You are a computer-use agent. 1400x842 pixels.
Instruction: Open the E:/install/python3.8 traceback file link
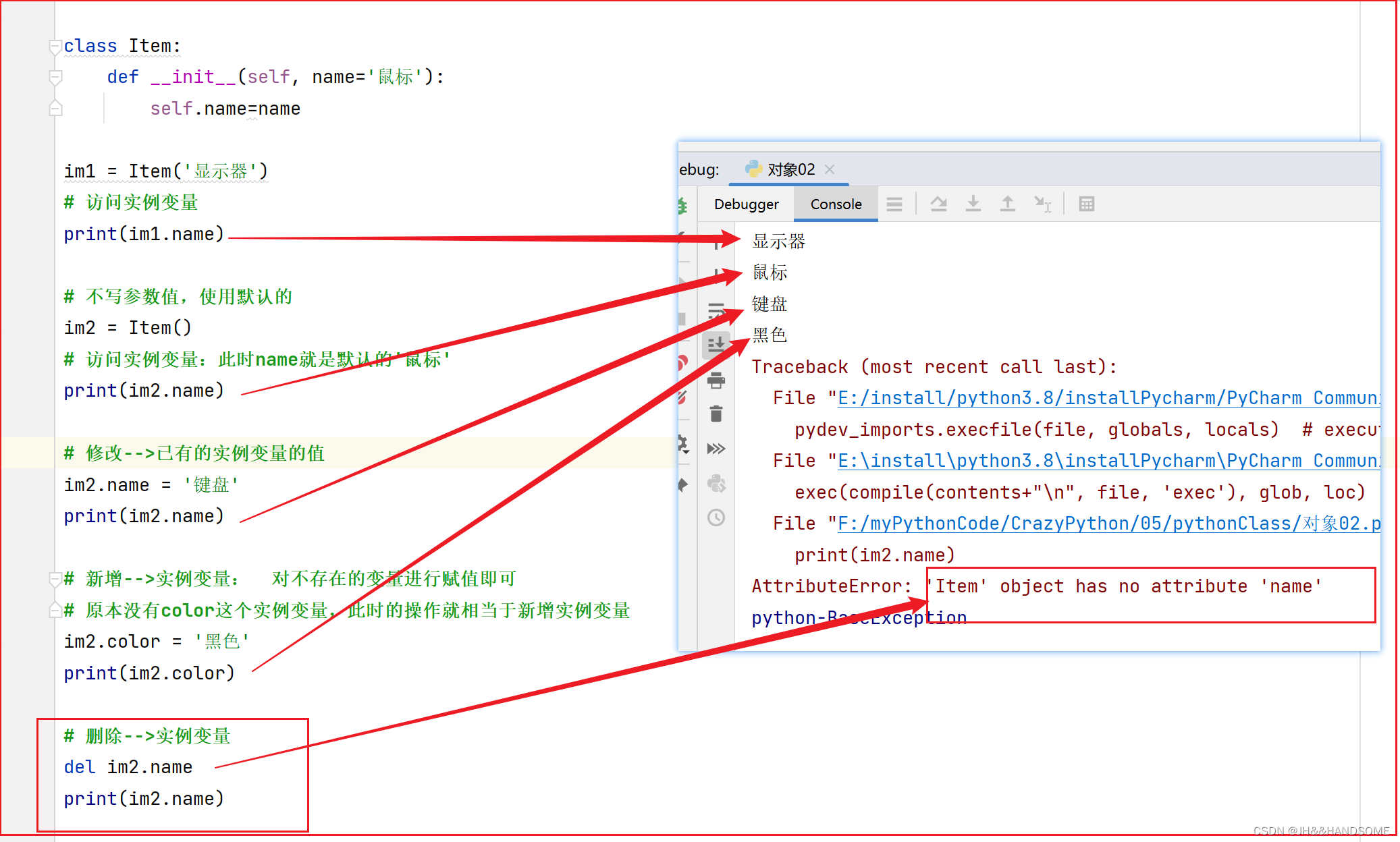pyautogui.click(x=1109, y=398)
